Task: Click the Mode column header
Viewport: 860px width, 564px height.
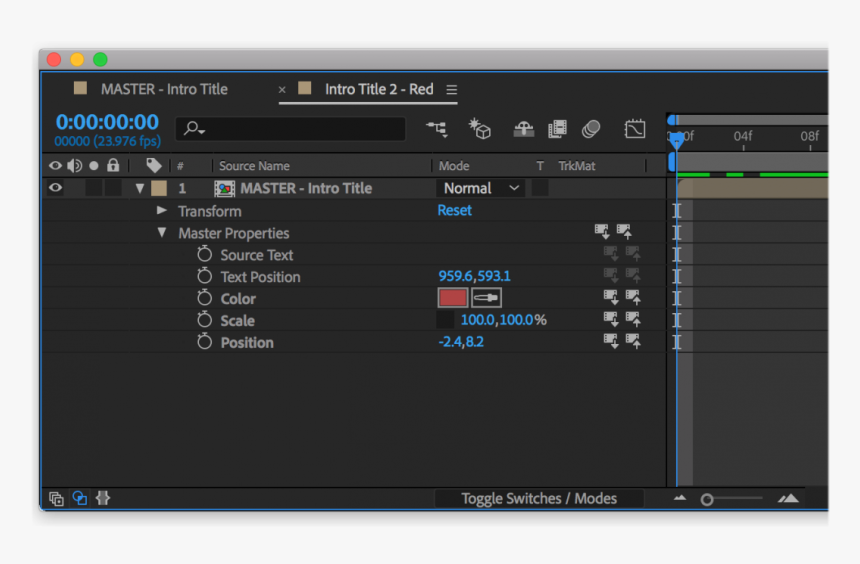Action: click(454, 166)
